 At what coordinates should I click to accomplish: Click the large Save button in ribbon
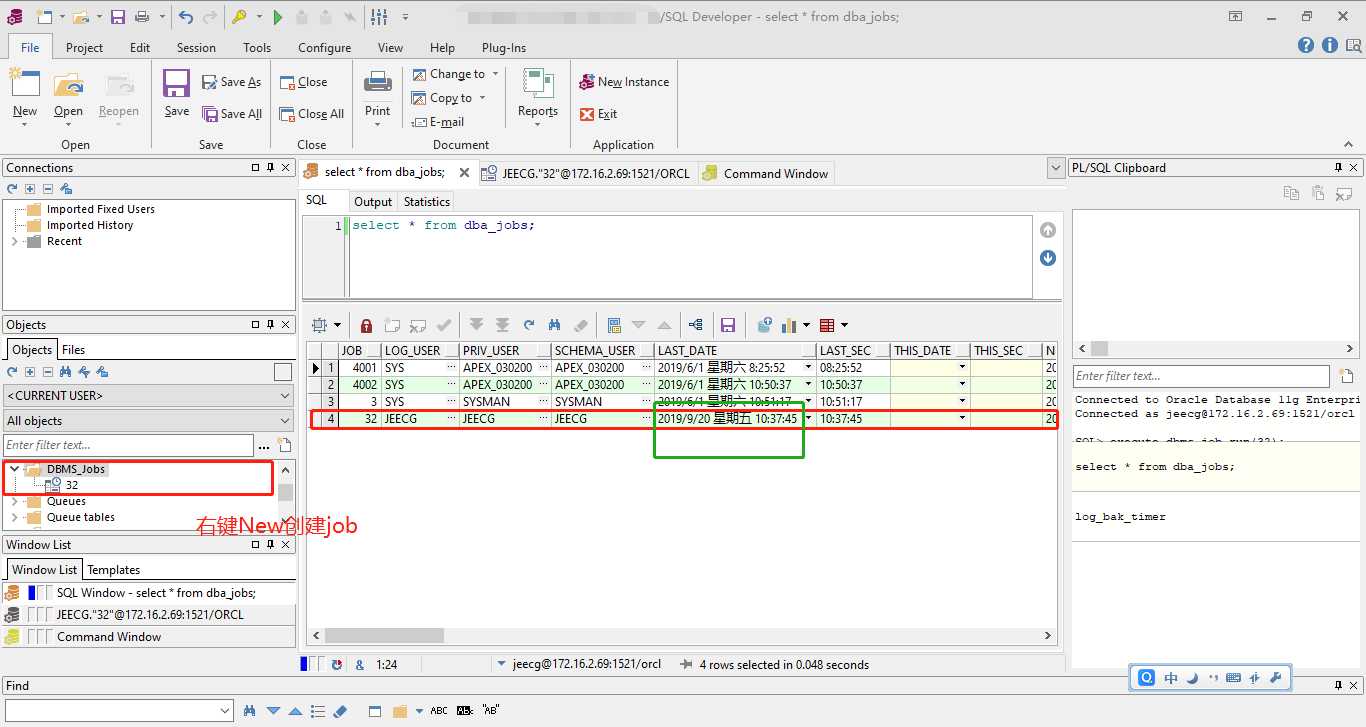[x=177, y=94]
